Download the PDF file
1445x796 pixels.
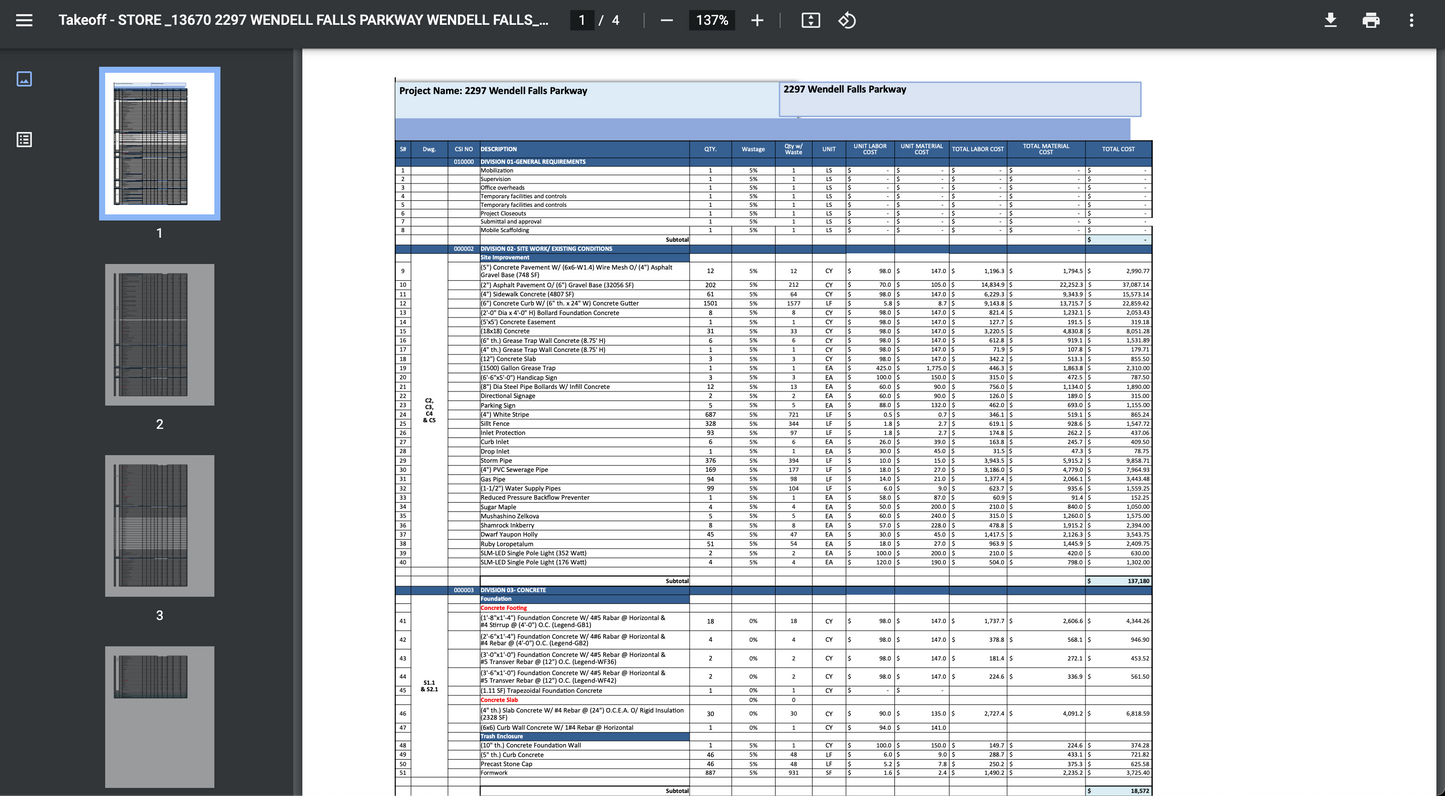tap(1330, 20)
